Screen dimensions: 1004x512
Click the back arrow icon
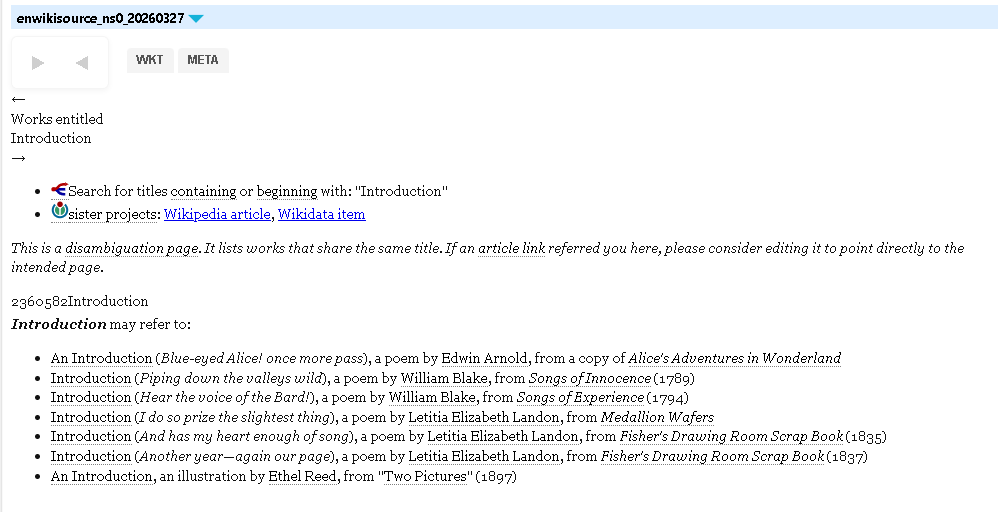82,63
